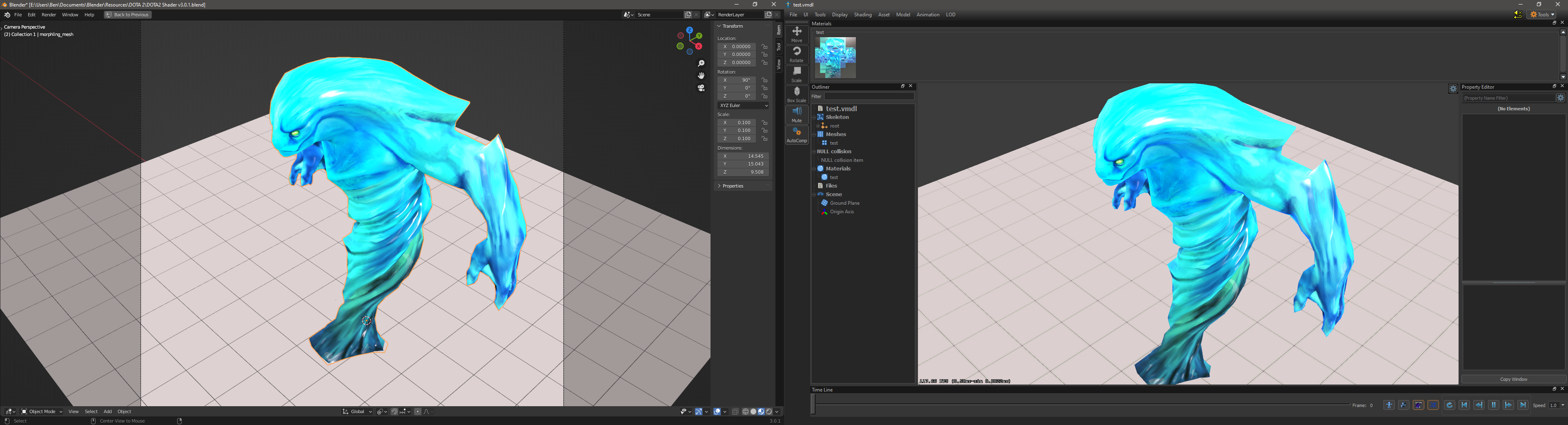Open the pivot point dropdown
The width and height of the screenshot is (1568, 425).
(382, 412)
